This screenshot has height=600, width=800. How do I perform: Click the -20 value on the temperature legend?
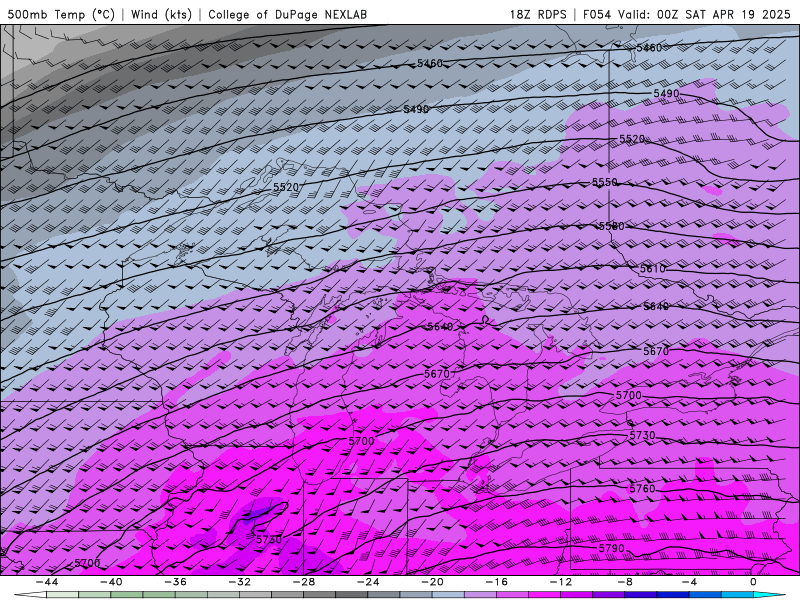pos(432,582)
